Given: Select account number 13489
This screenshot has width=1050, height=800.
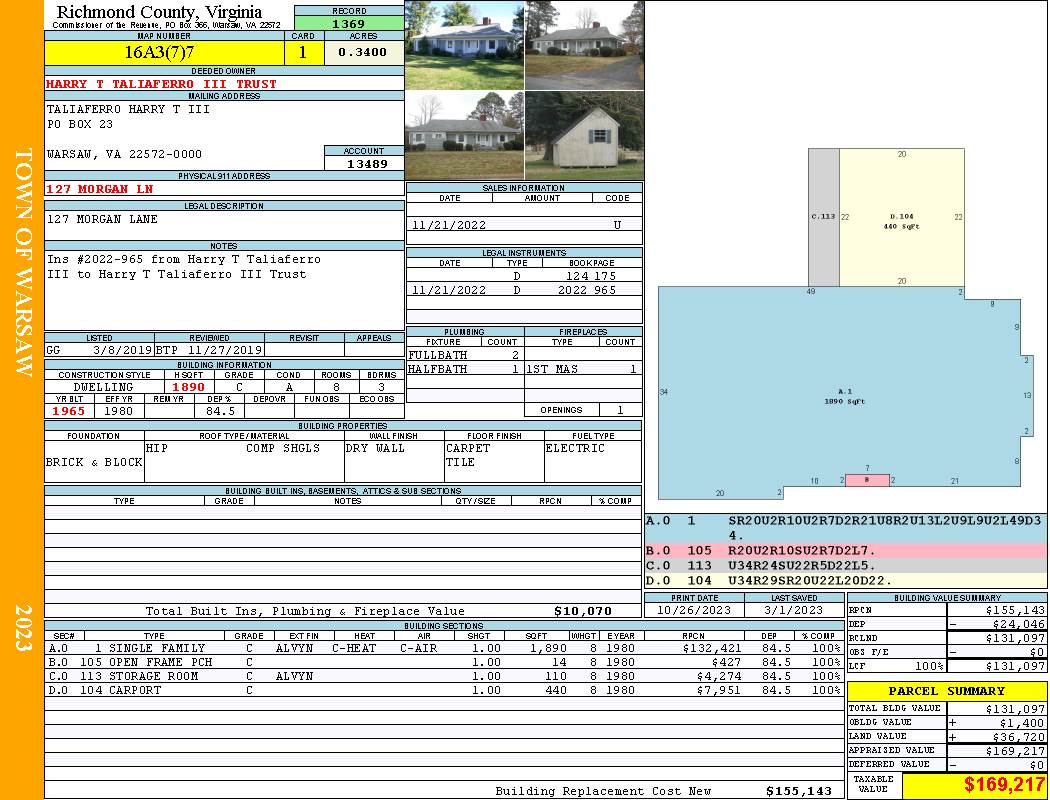Looking at the screenshot, I should tap(364, 163).
